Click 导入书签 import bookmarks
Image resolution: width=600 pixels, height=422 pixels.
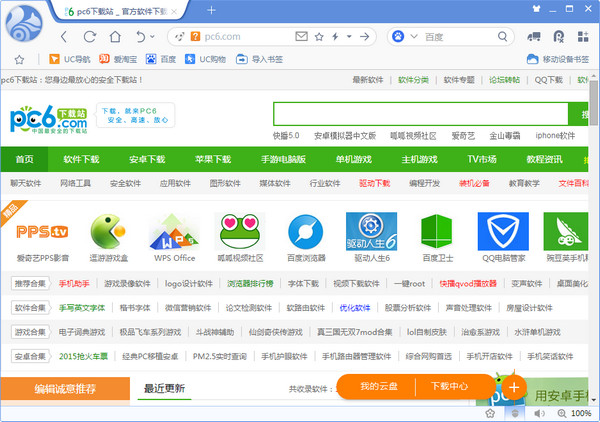pos(259,59)
